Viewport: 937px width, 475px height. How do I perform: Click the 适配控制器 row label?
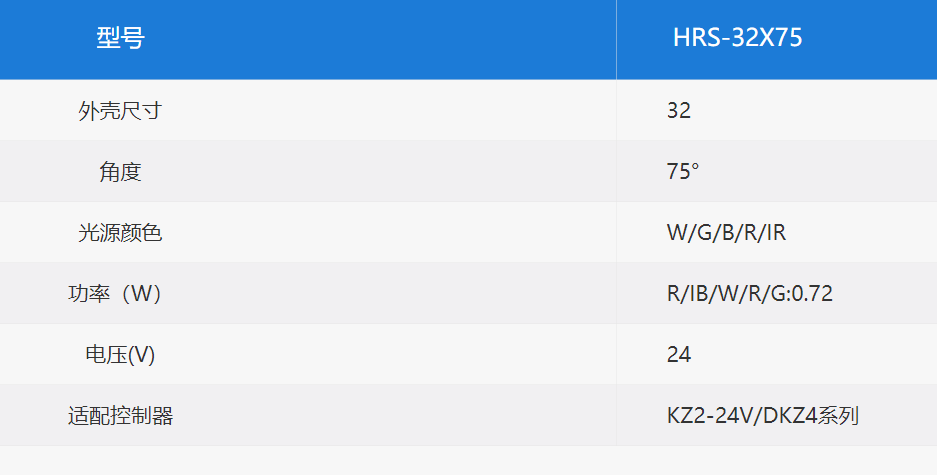click(x=120, y=416)
